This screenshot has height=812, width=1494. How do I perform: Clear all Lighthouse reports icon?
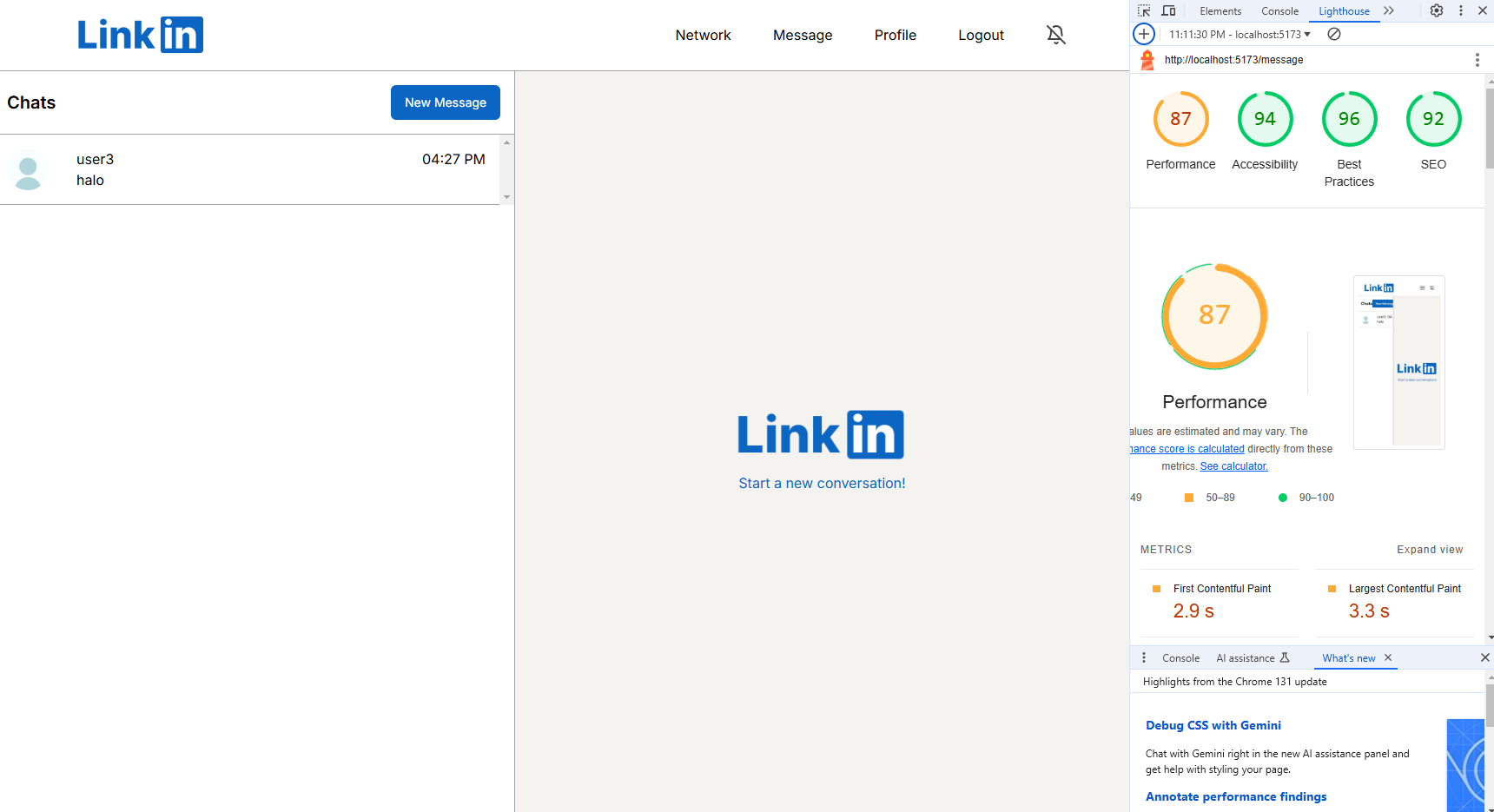pyautogui.click(x=1334, y=34)
